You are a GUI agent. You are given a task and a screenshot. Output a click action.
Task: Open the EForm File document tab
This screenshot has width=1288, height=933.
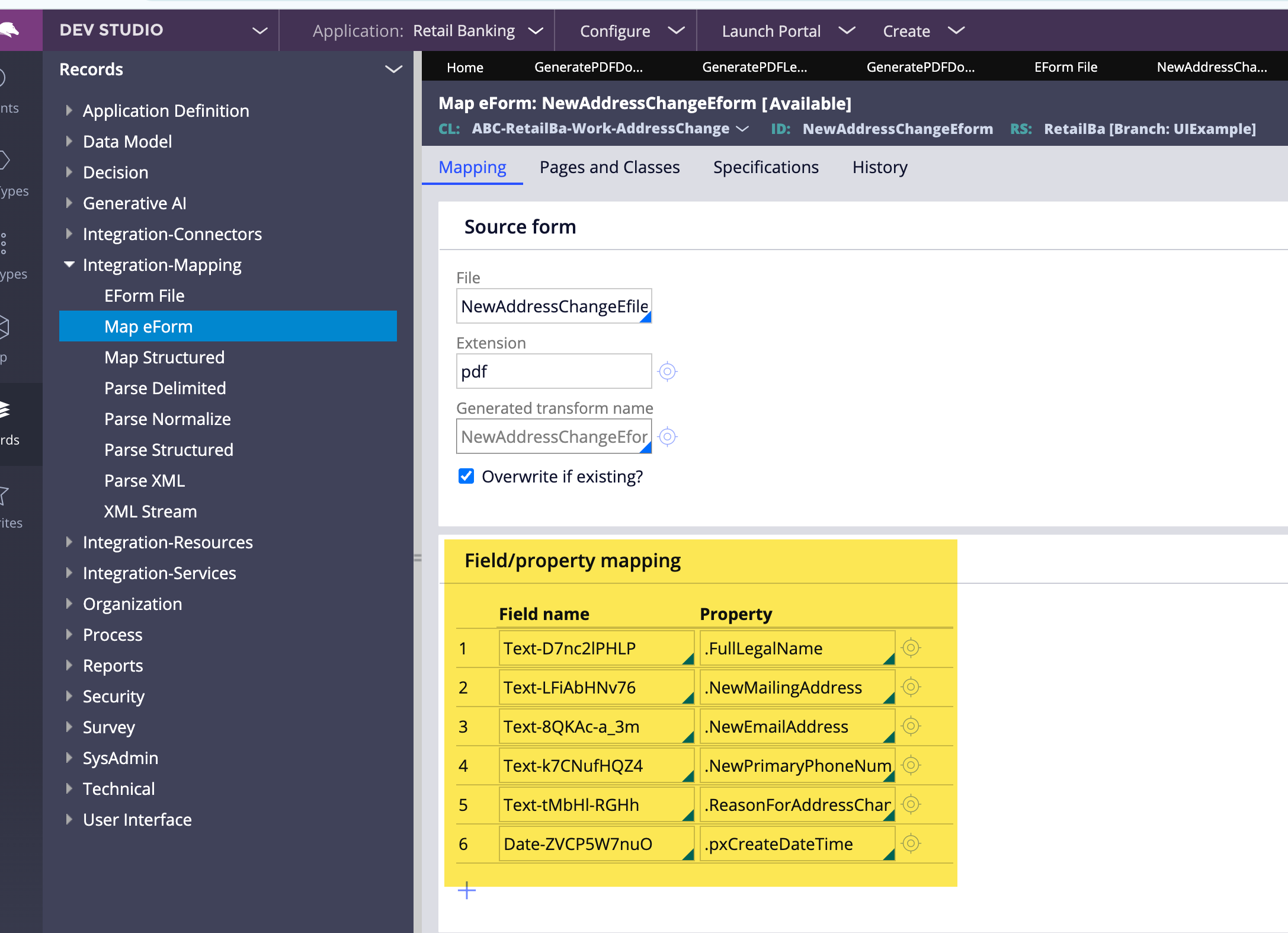click(1066, 67)
